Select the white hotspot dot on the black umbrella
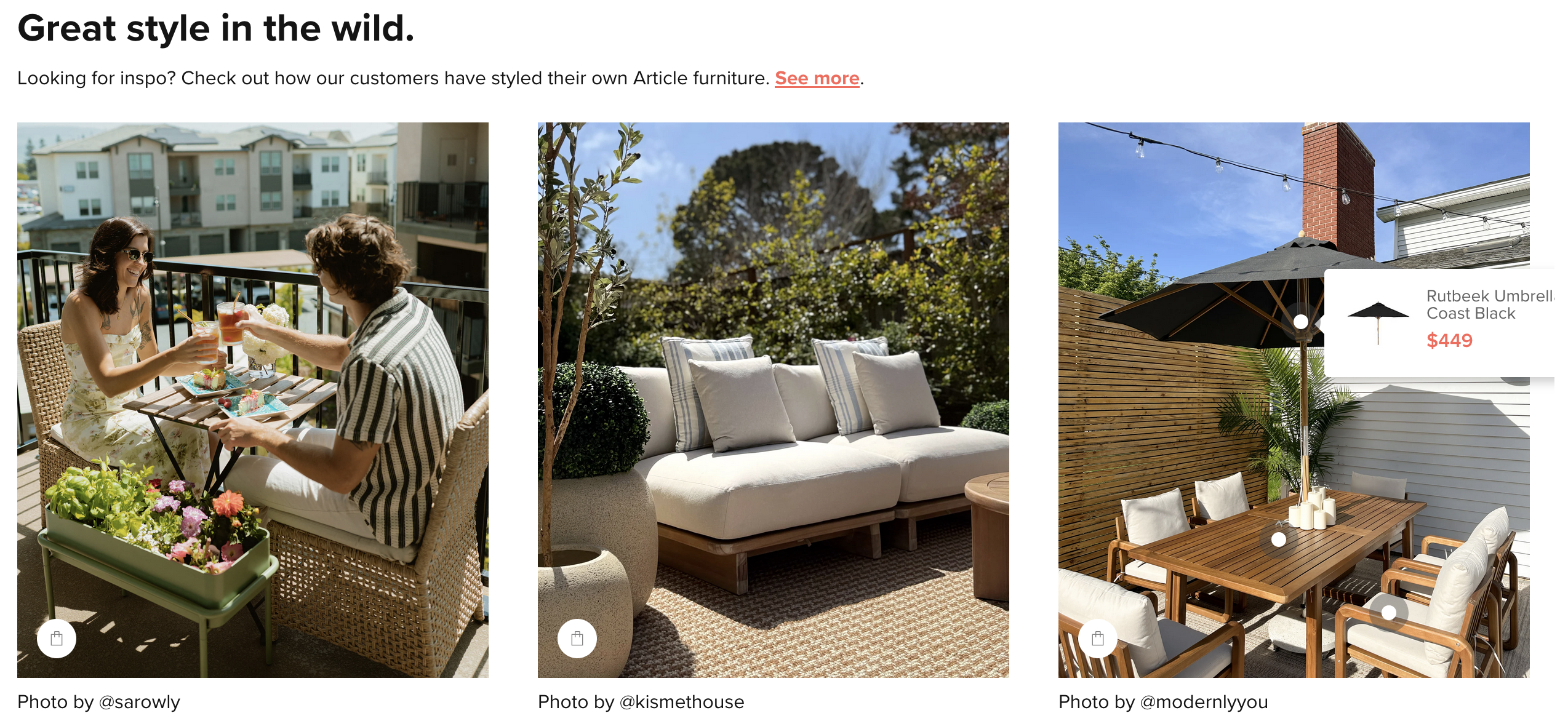This screenshot has width=1568, height=721. point(1301,321)
